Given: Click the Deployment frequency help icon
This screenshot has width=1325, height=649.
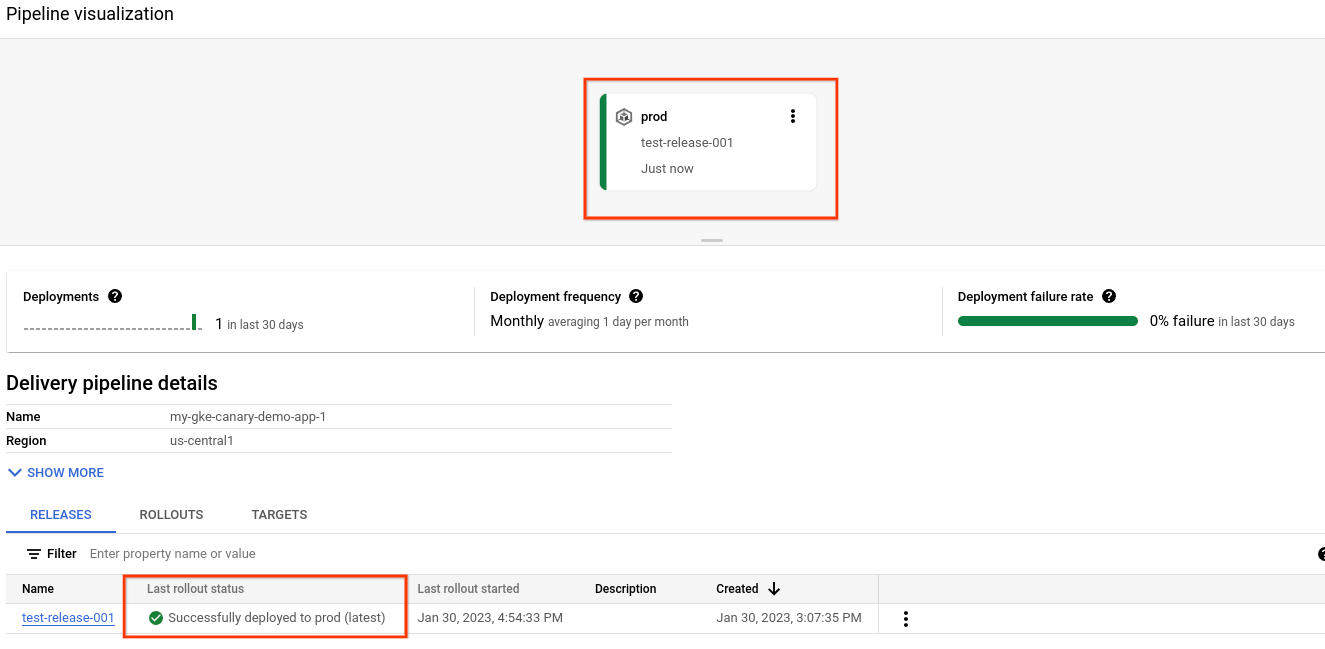Looking at the screenshot, I should point(636,296).
